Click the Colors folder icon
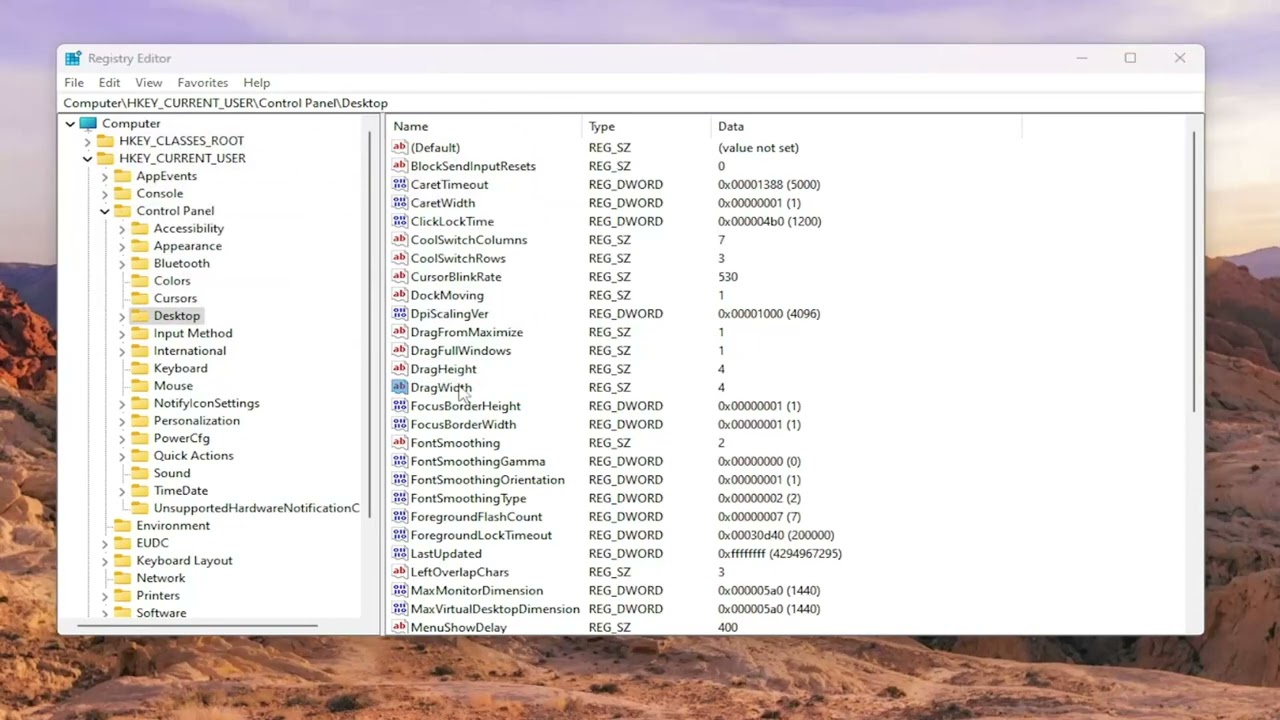1280x720 pixels. coord(140,281)
